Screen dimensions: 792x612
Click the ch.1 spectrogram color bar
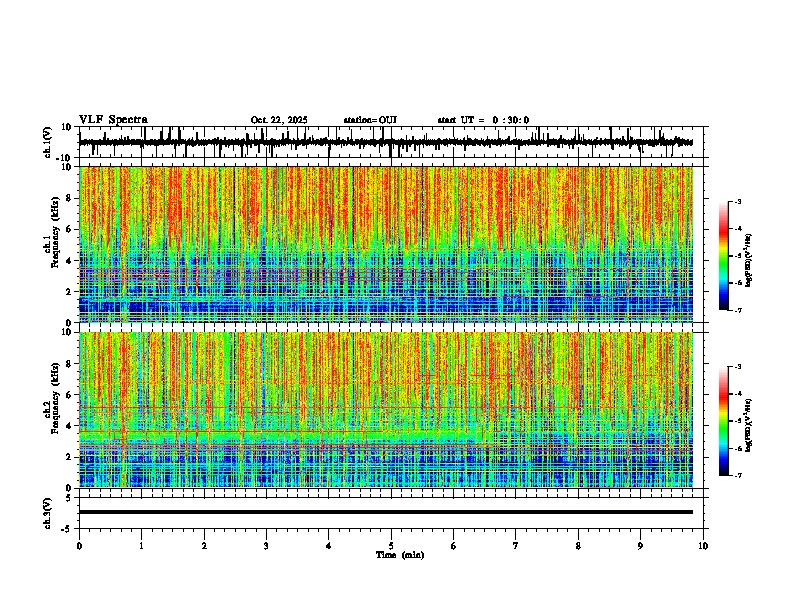coord(724,256)
